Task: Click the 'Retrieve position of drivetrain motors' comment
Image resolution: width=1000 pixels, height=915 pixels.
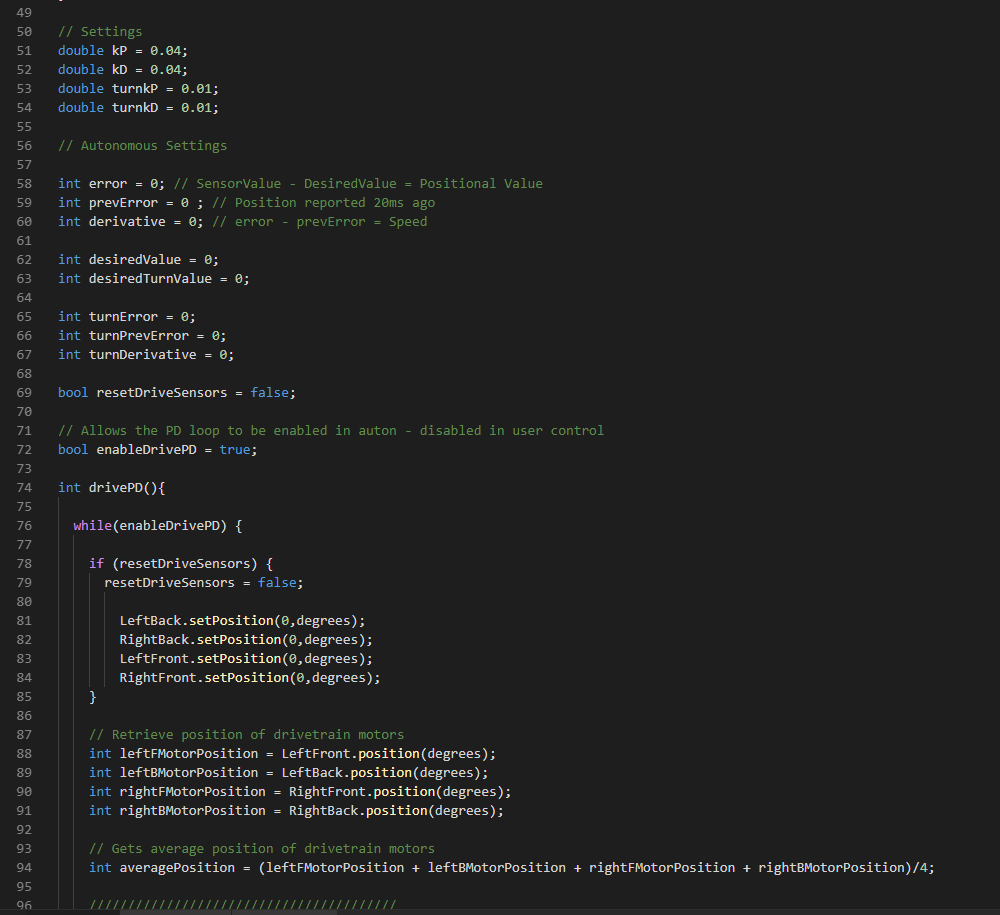Action: pos(258,735)
